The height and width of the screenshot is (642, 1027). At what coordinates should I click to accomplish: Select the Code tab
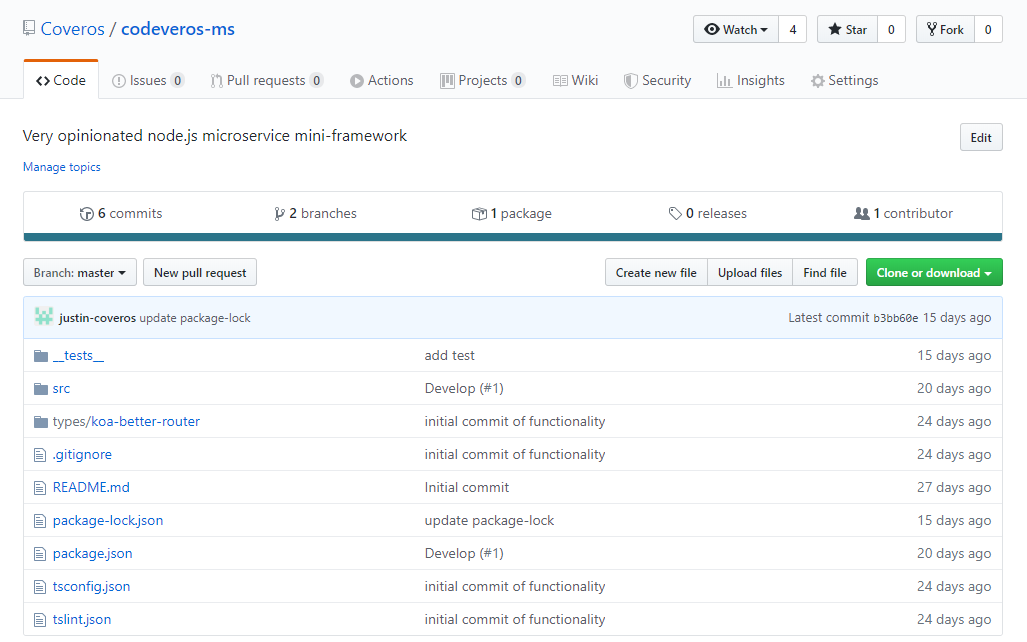tap(61, 81)
